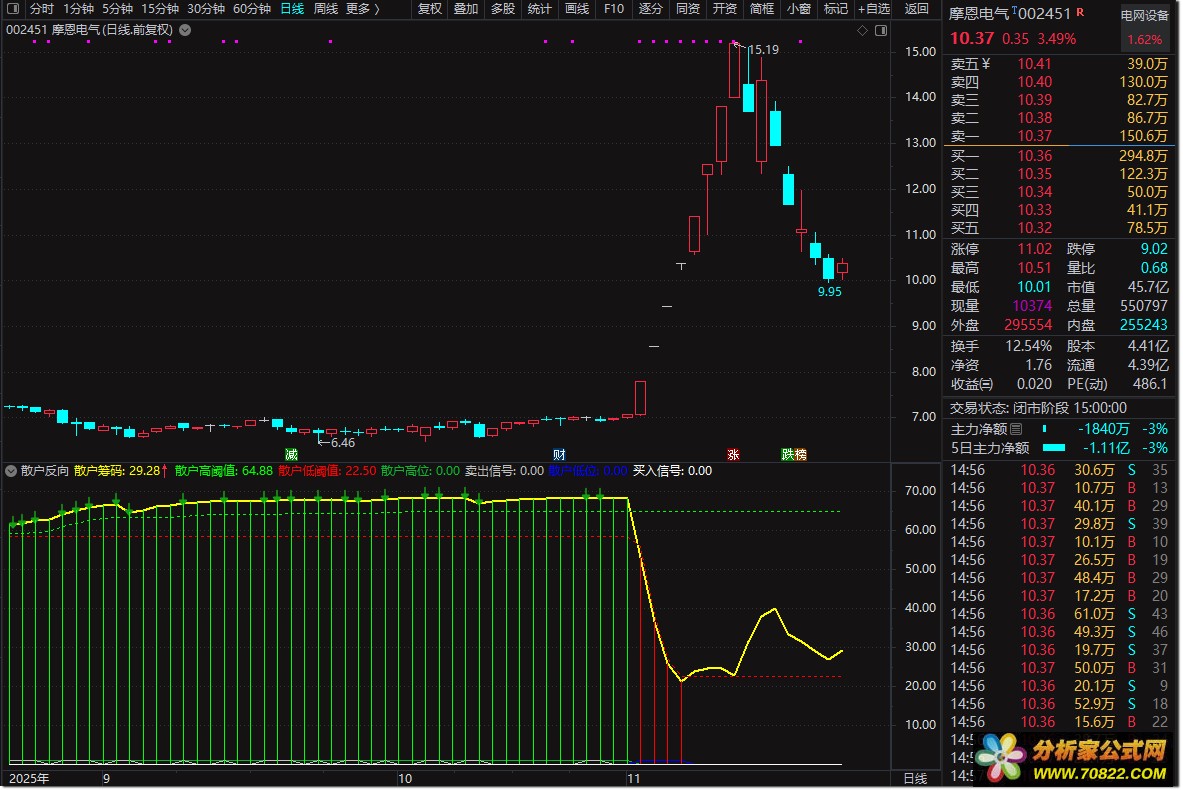Select the 60分钟 period tab
Image resolution: width=1183 pixels, height=790 pixels.
pyautogui.click(x=252, y=8)
